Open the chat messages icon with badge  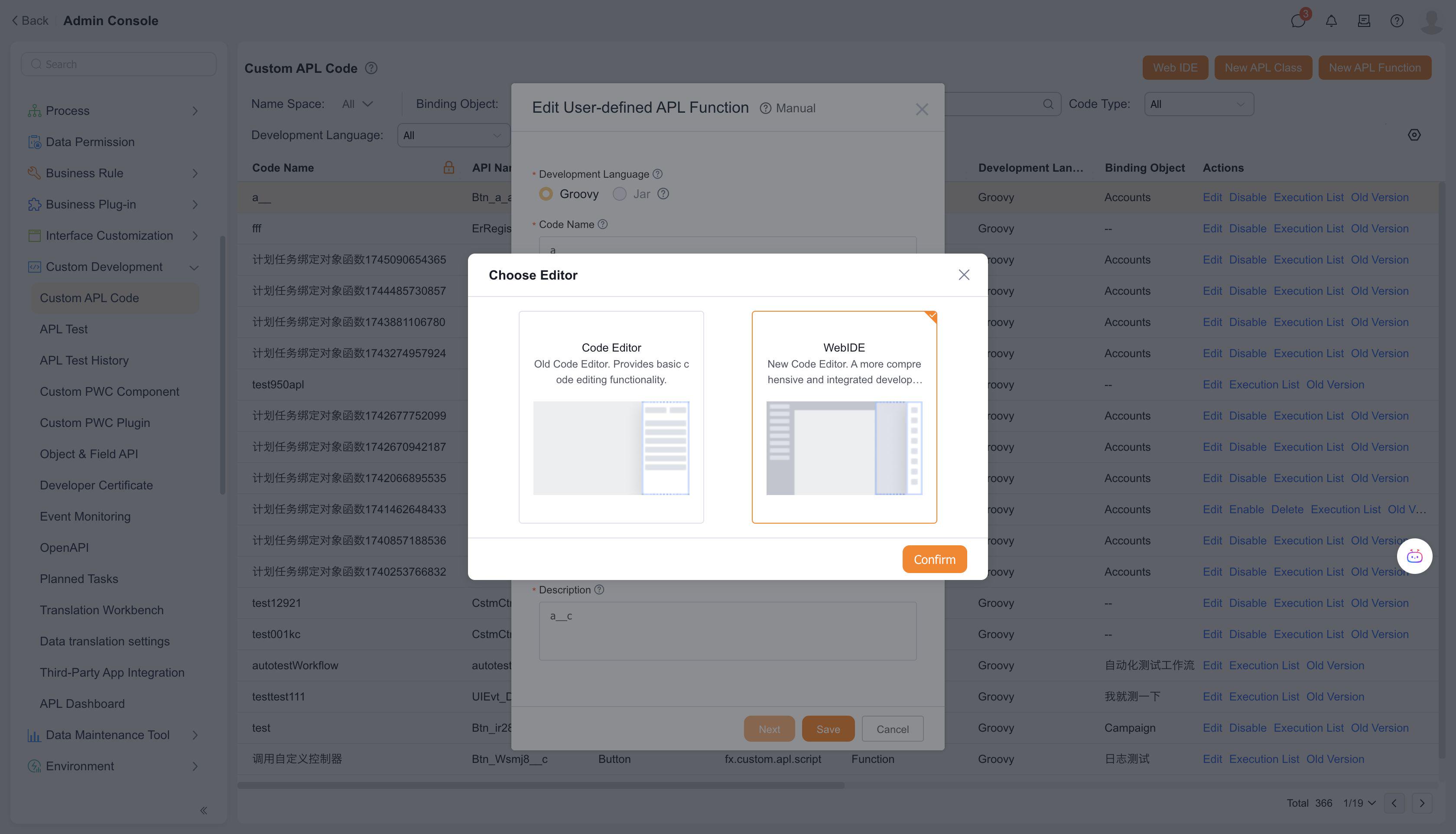tap(1297, 21)
